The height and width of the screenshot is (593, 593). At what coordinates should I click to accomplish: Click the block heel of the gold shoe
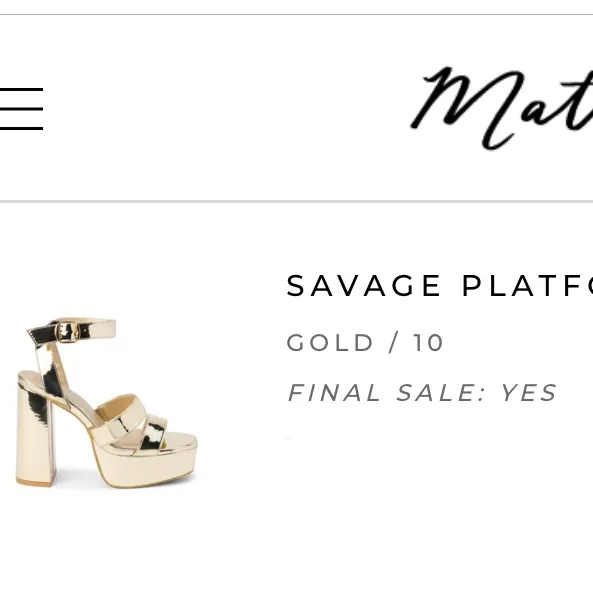(x=35, y=435)
